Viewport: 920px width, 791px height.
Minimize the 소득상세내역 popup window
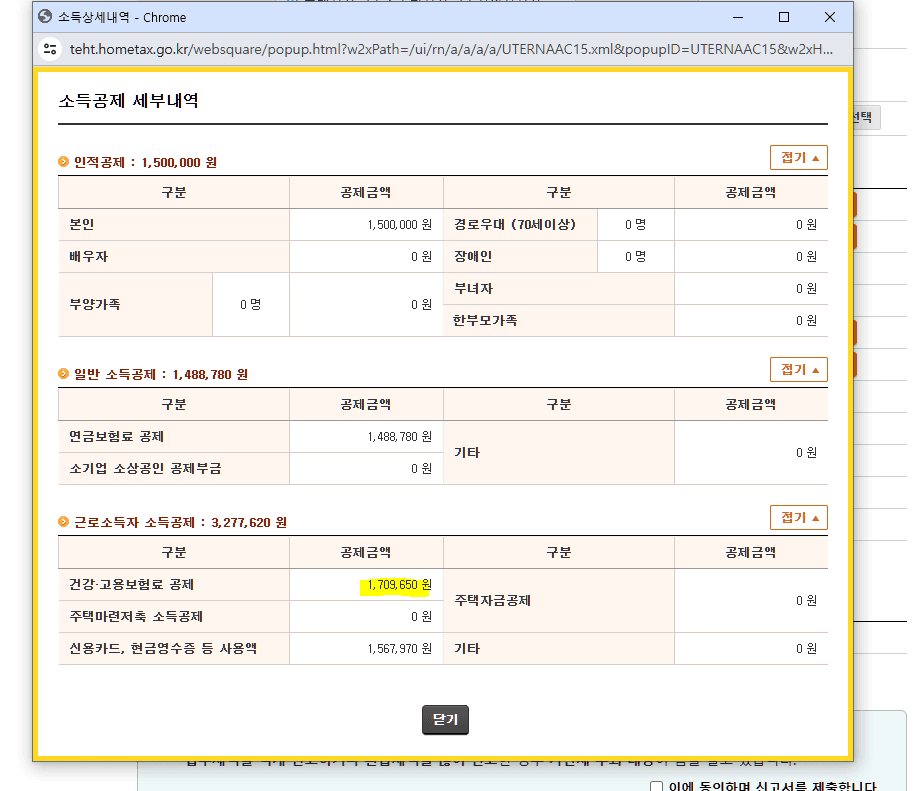738,17
